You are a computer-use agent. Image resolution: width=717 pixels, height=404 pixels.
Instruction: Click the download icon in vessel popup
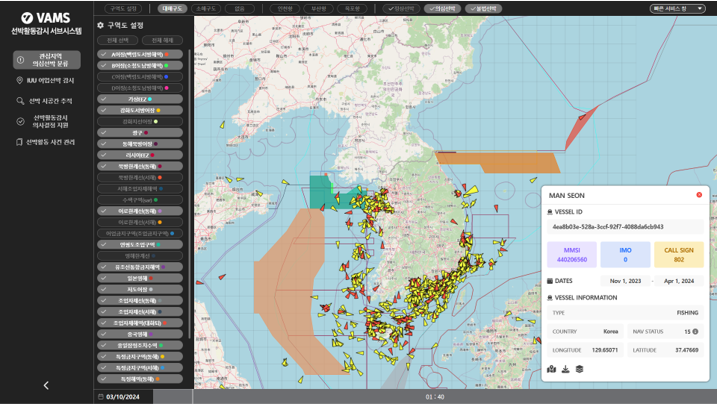(x=565, y=369)
